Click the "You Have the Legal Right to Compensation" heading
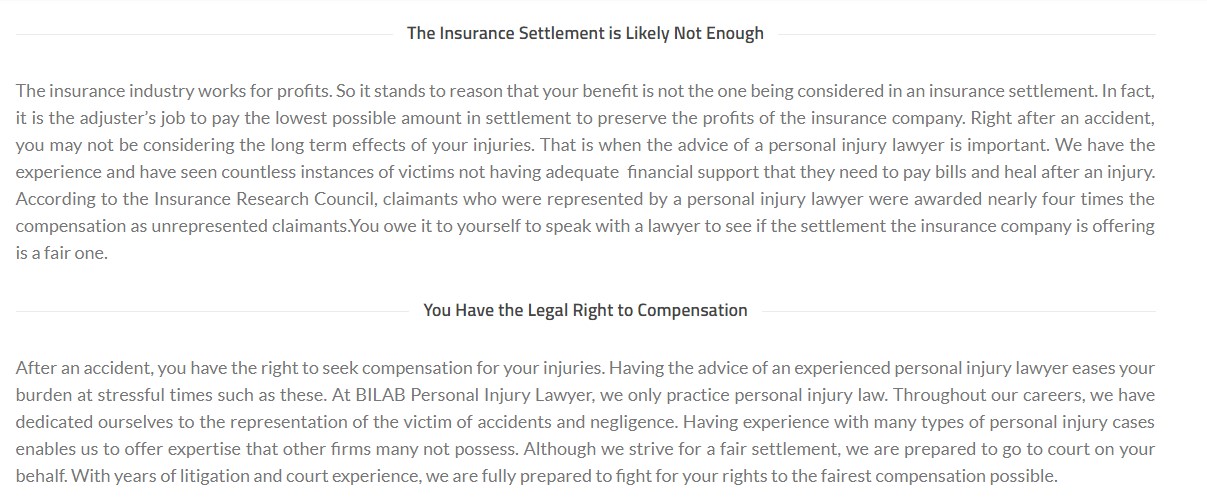 click(x=585, y=310)
